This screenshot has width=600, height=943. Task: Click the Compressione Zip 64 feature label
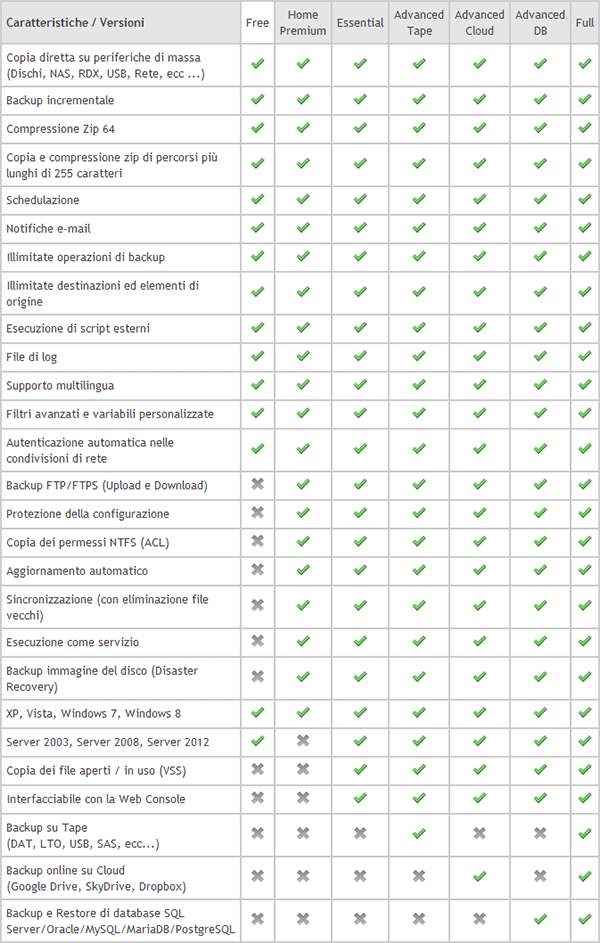pyautogui.click(x=60, y=129)
